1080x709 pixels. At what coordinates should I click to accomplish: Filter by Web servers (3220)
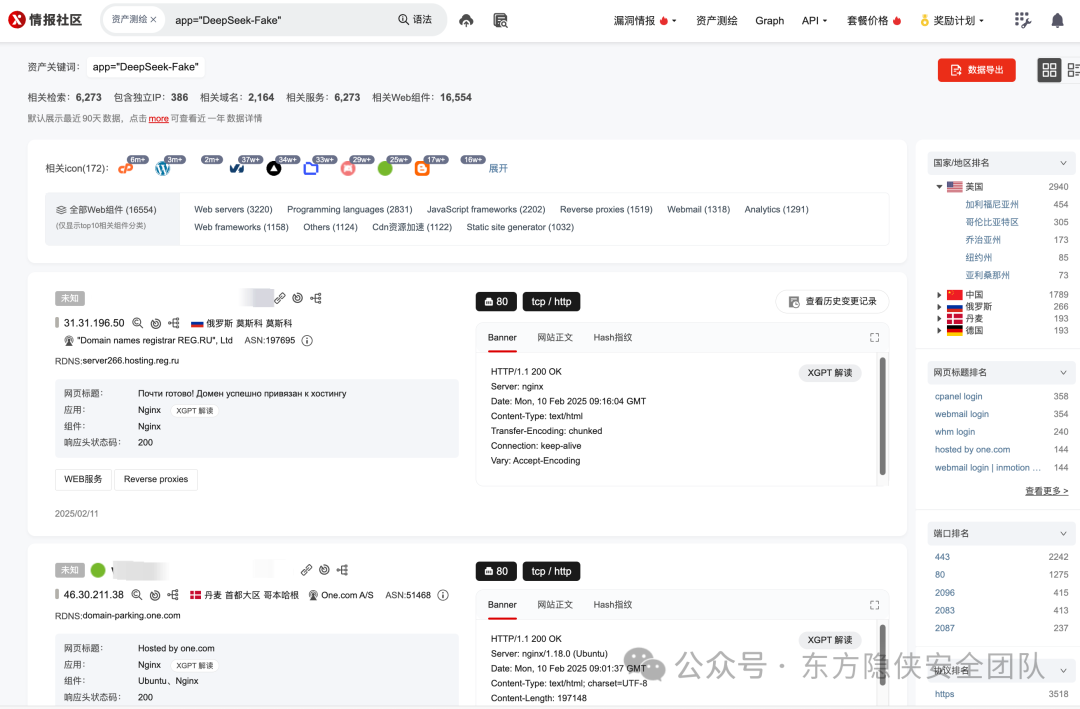coord(233,209)
